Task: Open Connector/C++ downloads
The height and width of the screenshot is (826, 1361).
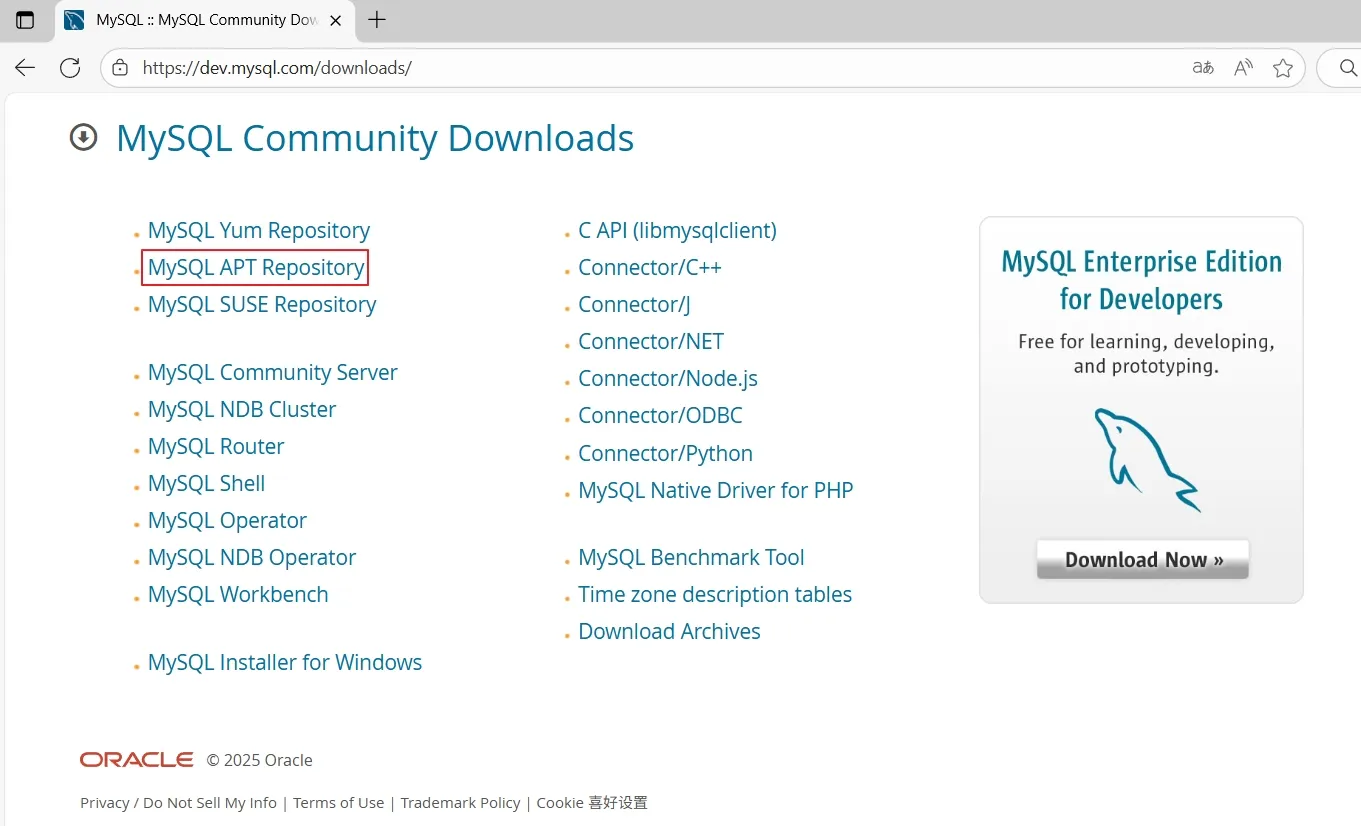Action: coord(650,268)
